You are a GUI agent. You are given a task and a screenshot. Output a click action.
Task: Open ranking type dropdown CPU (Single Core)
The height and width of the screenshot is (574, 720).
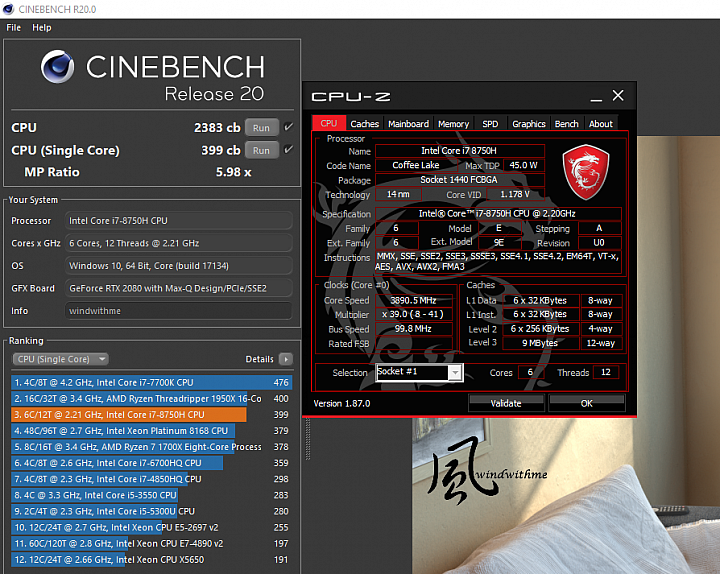(x=60, y=359)
